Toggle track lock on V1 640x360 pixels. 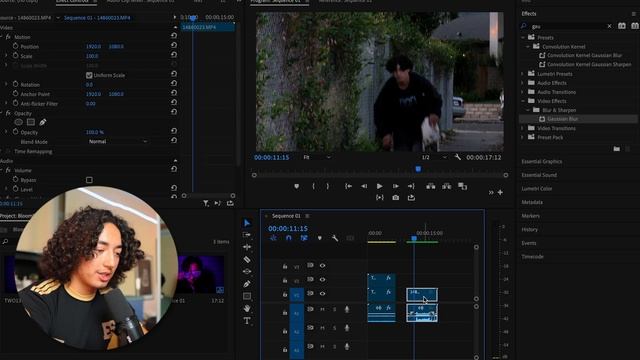[285, 294]
